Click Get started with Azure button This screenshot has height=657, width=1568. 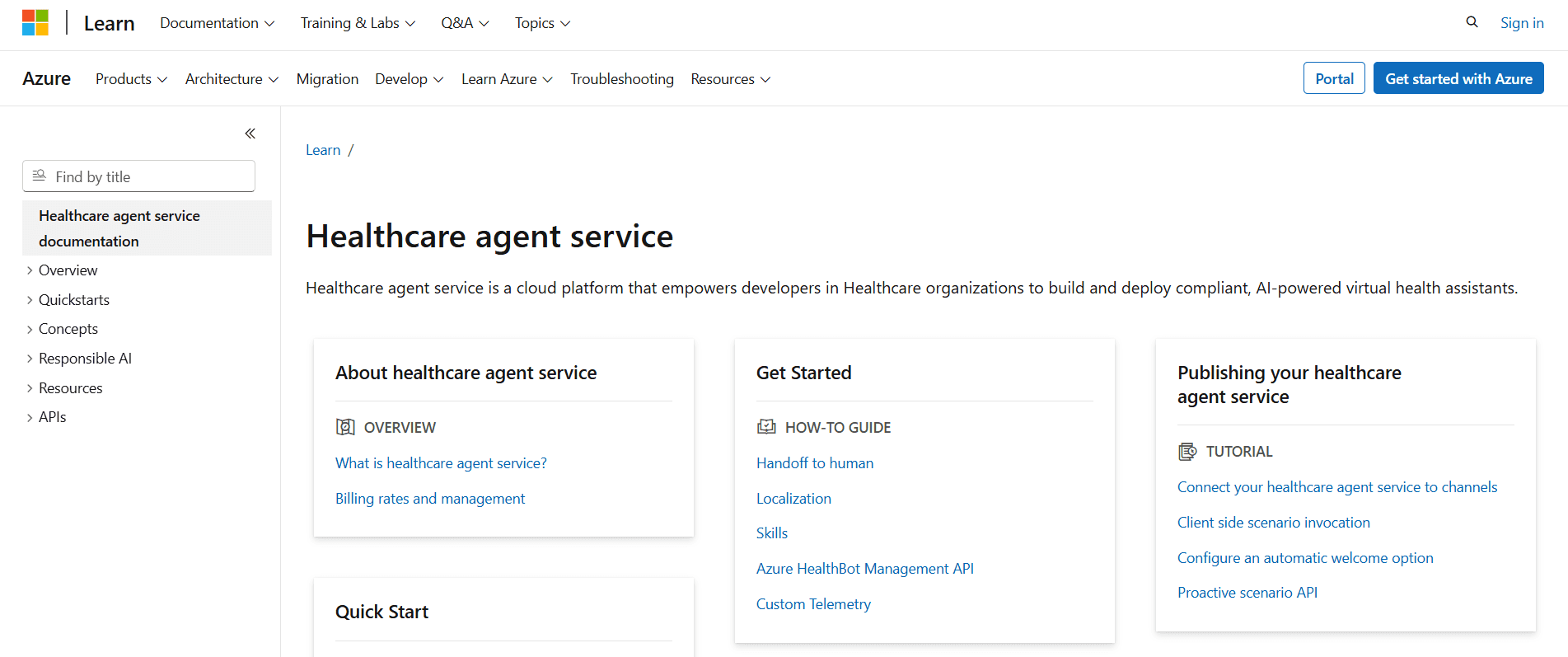point(1458,78)
